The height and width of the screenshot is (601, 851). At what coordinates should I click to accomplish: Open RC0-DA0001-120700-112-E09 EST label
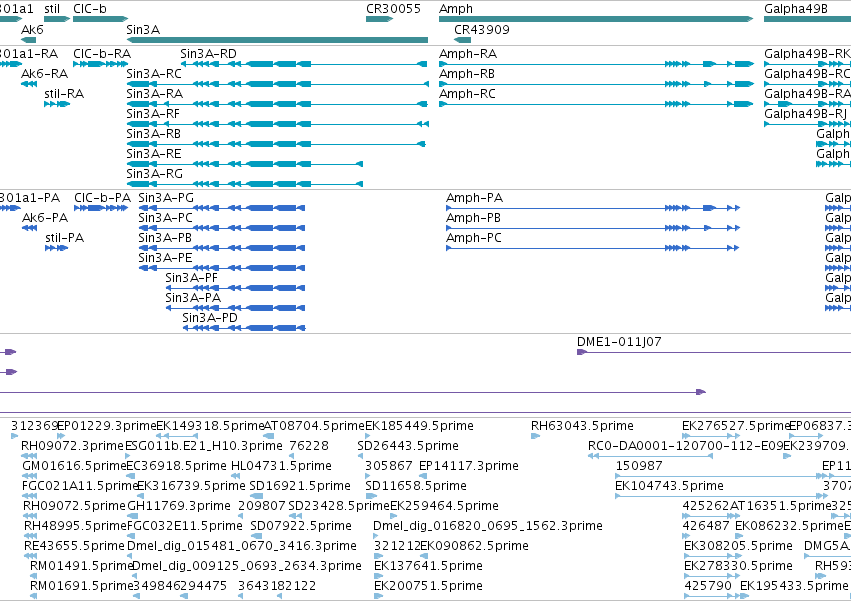(685, 446)
